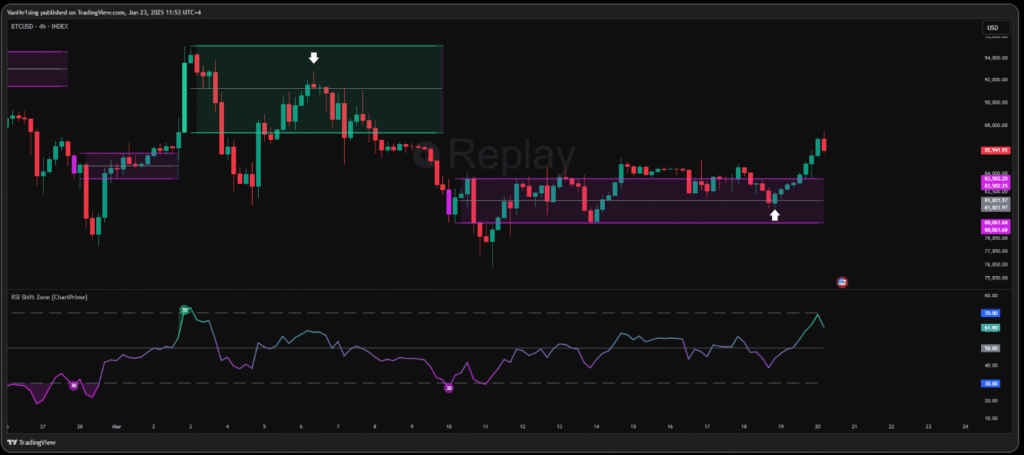Click the white up arrow marker below candles
The width and height of the screenshot is (1024, 455).
(x=774, y=213)
